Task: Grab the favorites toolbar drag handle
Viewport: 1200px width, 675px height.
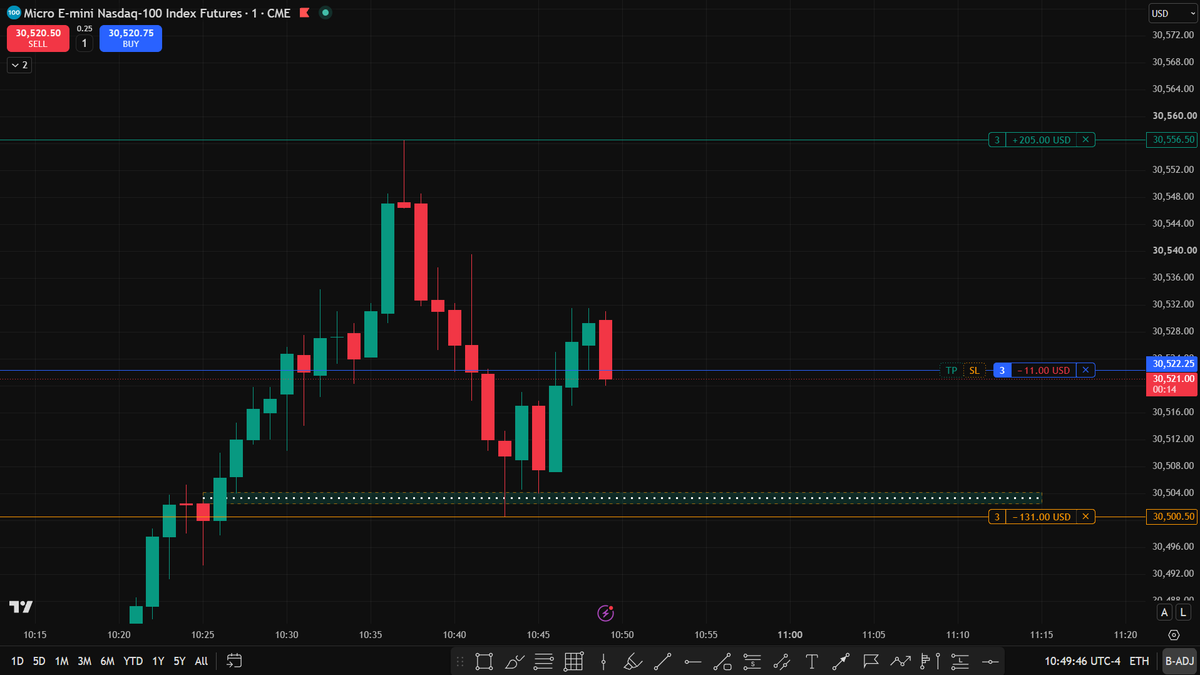Action: tap(460, 661)
